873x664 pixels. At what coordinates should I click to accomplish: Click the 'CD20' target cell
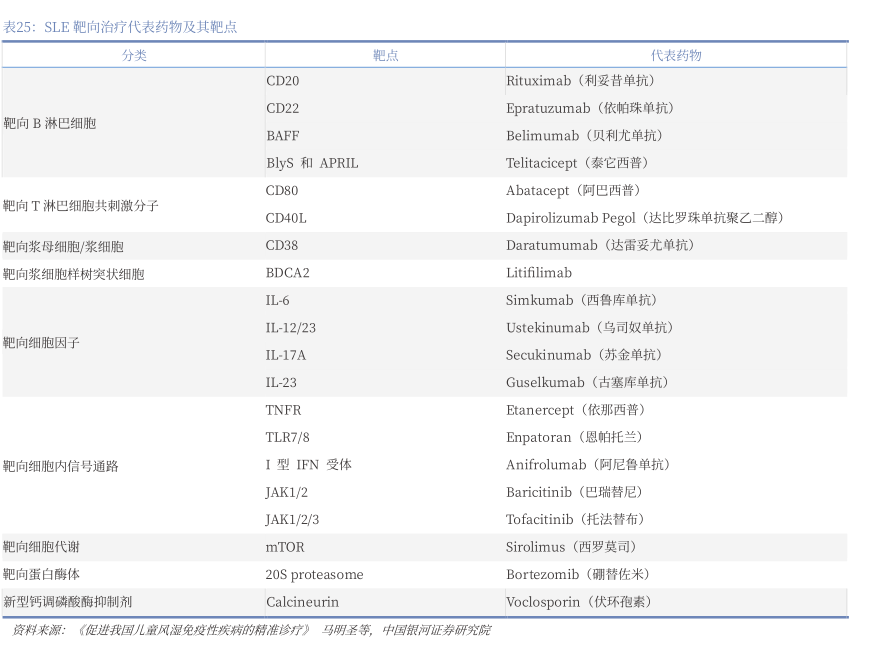click(x=283, y=81)
